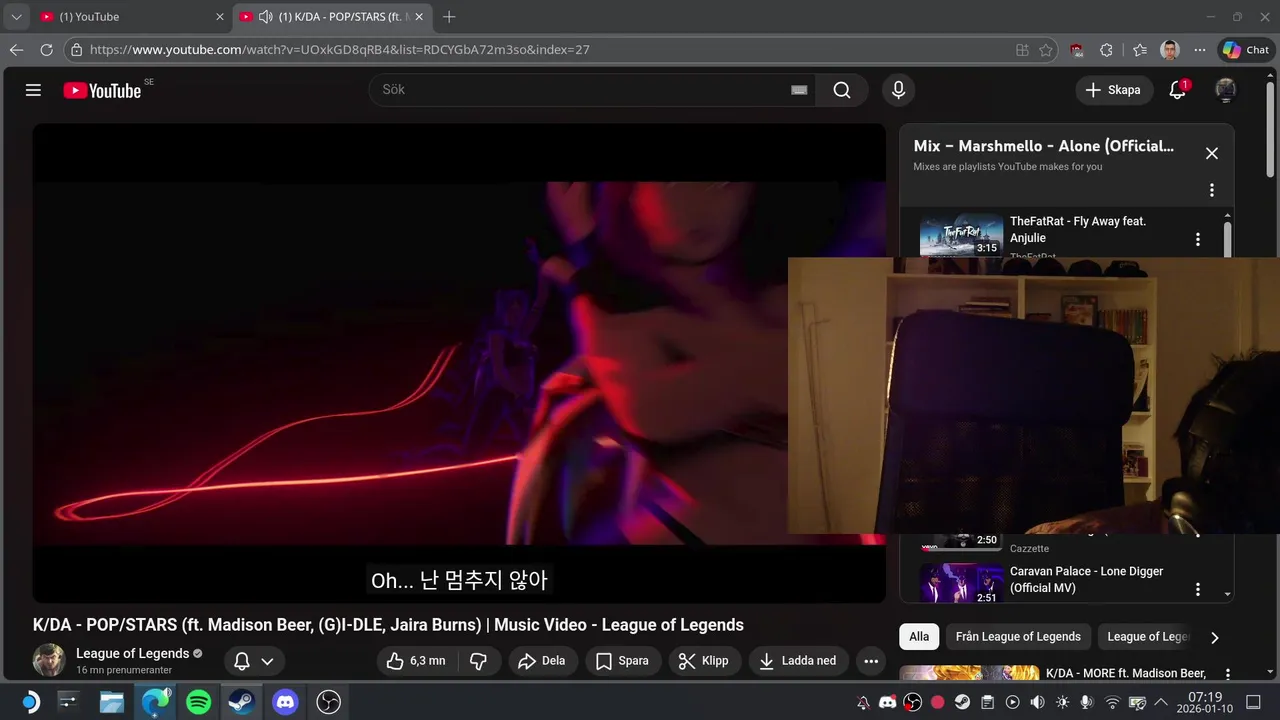
Task: Select the truncated League of Legends chip
Action: pyautogui.click(x=1146, y=636)
